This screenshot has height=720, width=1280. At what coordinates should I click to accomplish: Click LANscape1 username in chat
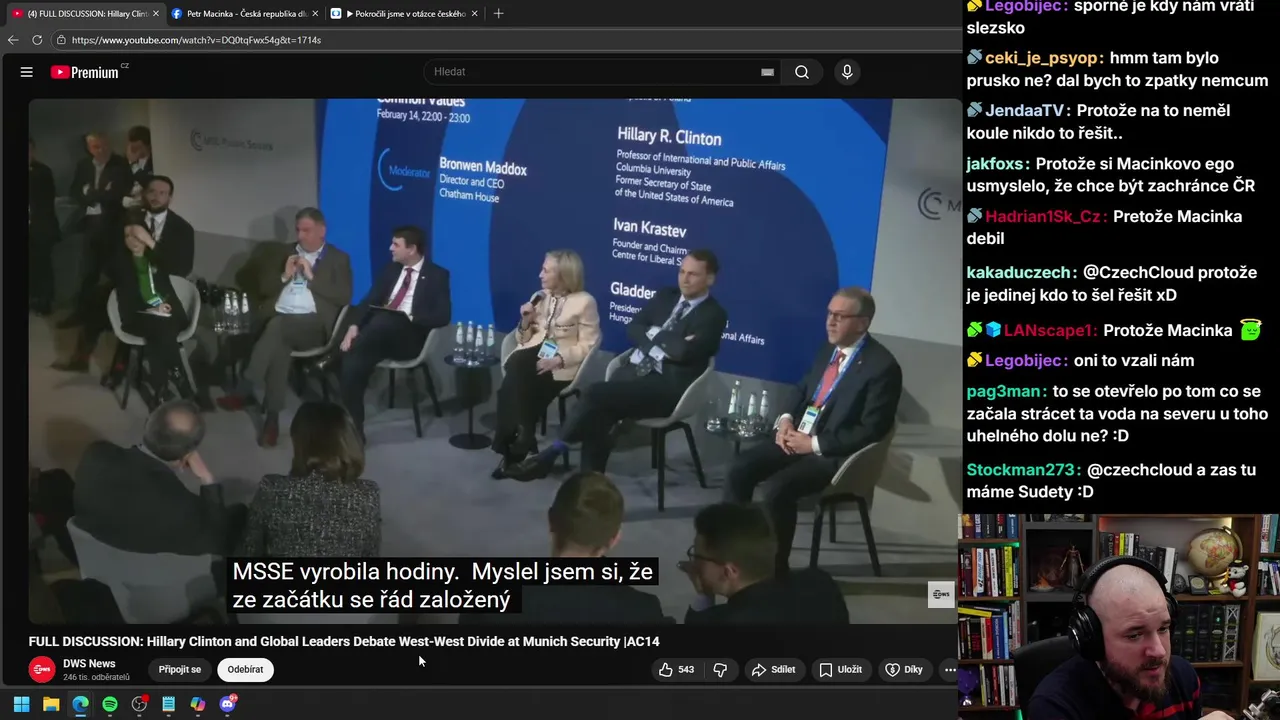[1048, 331]
